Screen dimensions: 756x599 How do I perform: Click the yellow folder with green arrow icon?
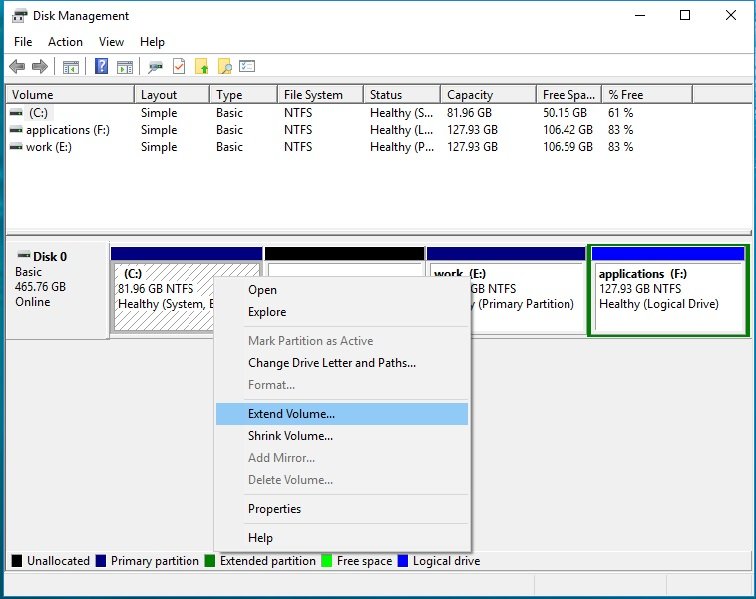(202, 66)
